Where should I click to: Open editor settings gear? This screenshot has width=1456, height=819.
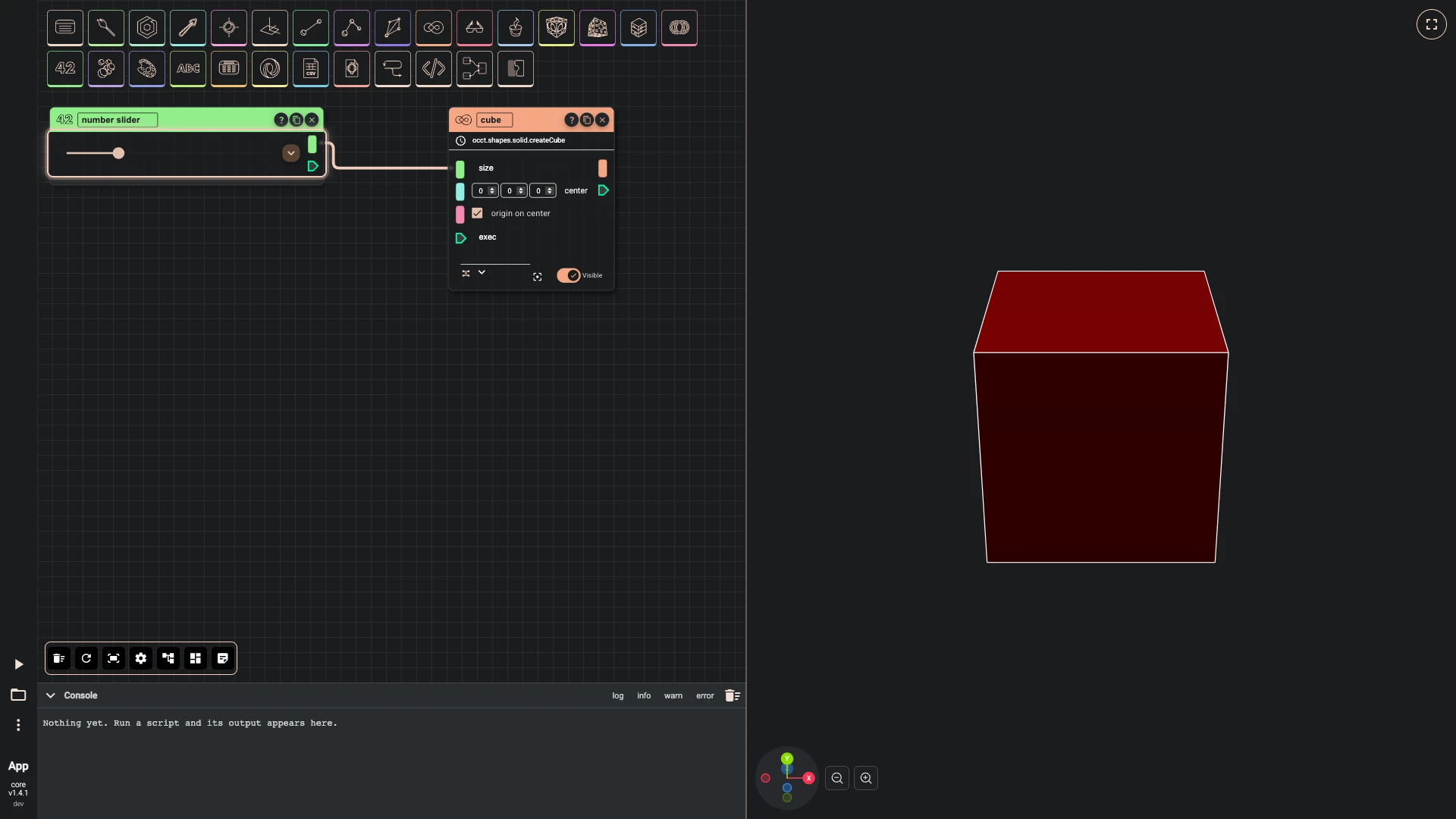click(x=141, y=658)
